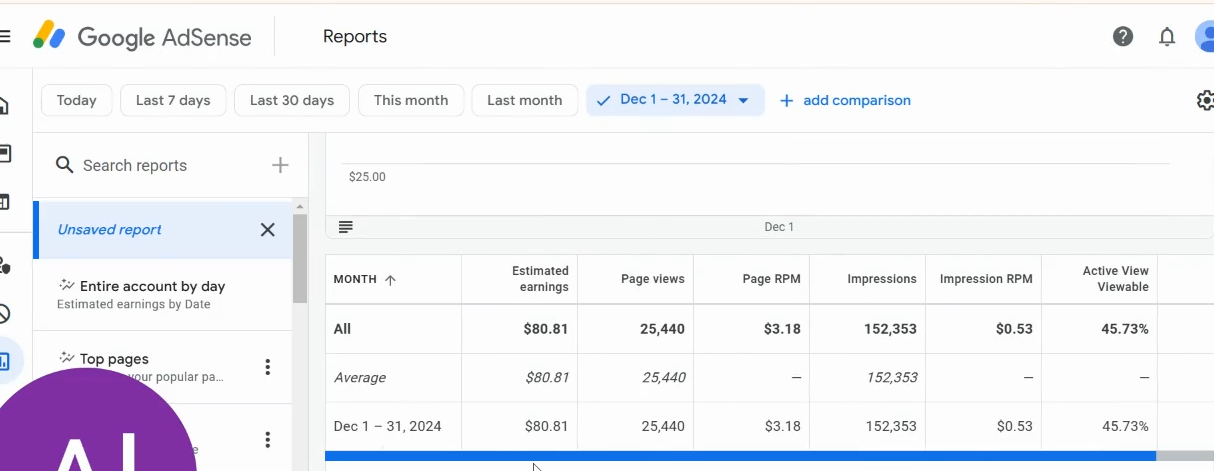The image size is (1214, 471).
Task: Open the help question mark icon
Action: [x=1123, y=37]
